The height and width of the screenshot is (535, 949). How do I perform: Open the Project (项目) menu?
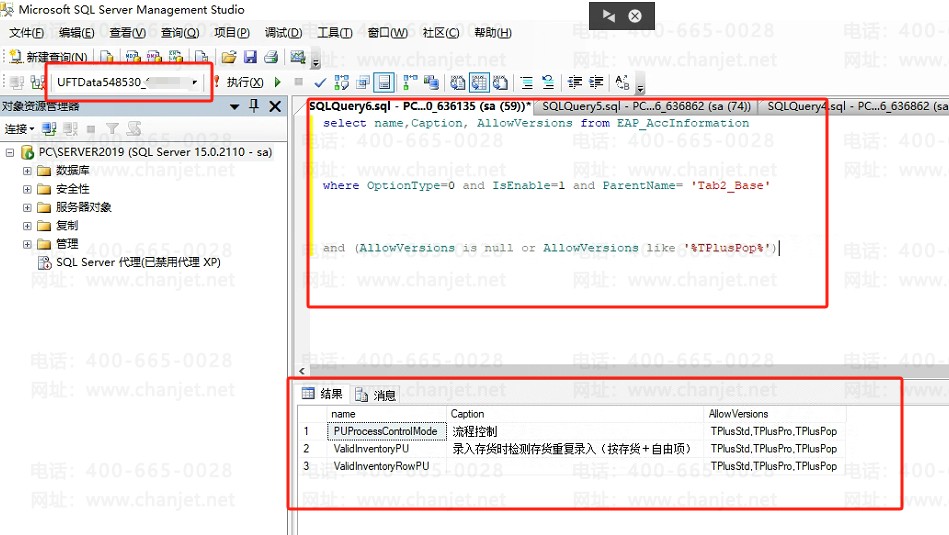coord(232,33)
